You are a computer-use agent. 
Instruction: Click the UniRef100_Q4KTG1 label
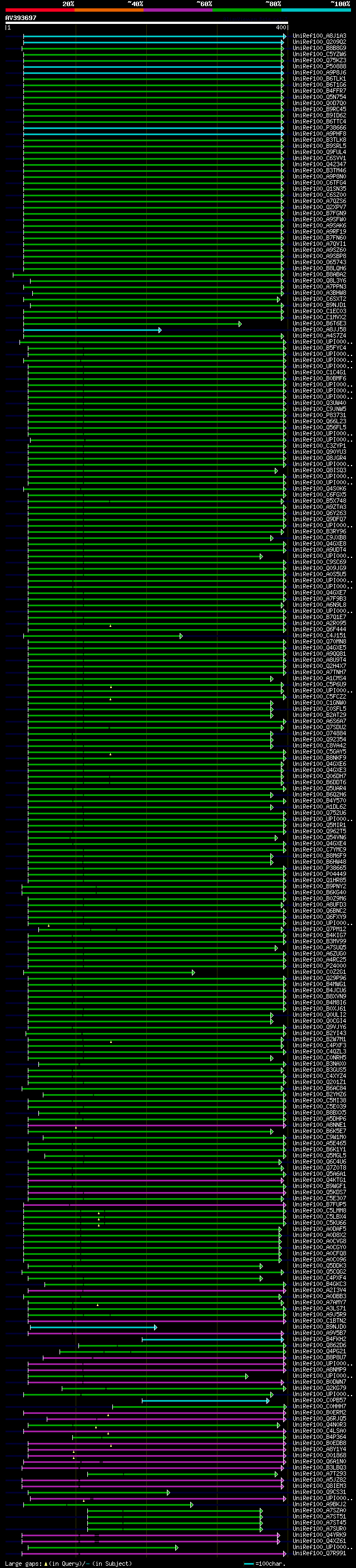point(319,1180)
